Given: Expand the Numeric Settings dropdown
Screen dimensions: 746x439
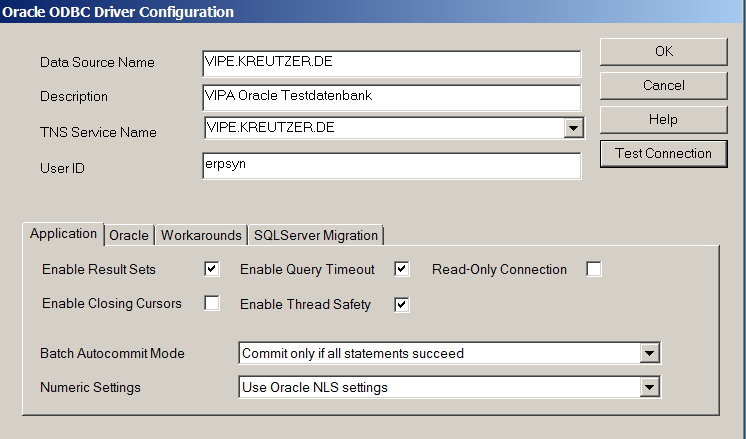Looking at the screenshot, I should [x=649, y=387].
